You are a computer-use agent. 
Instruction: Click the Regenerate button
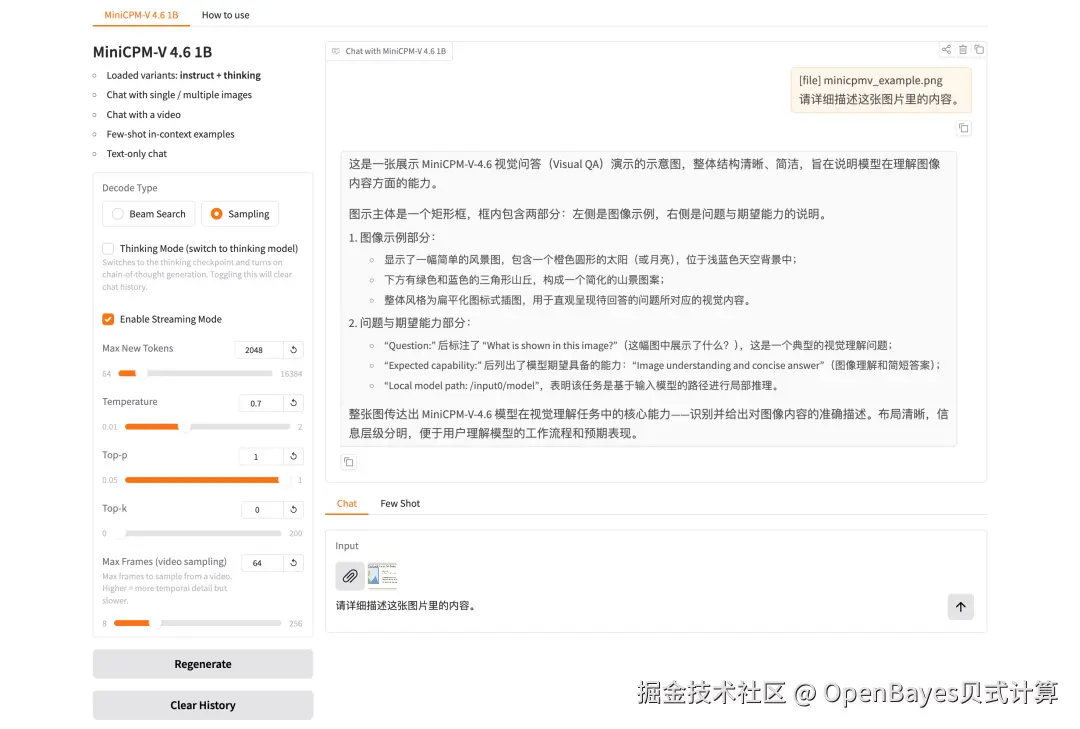202,664
